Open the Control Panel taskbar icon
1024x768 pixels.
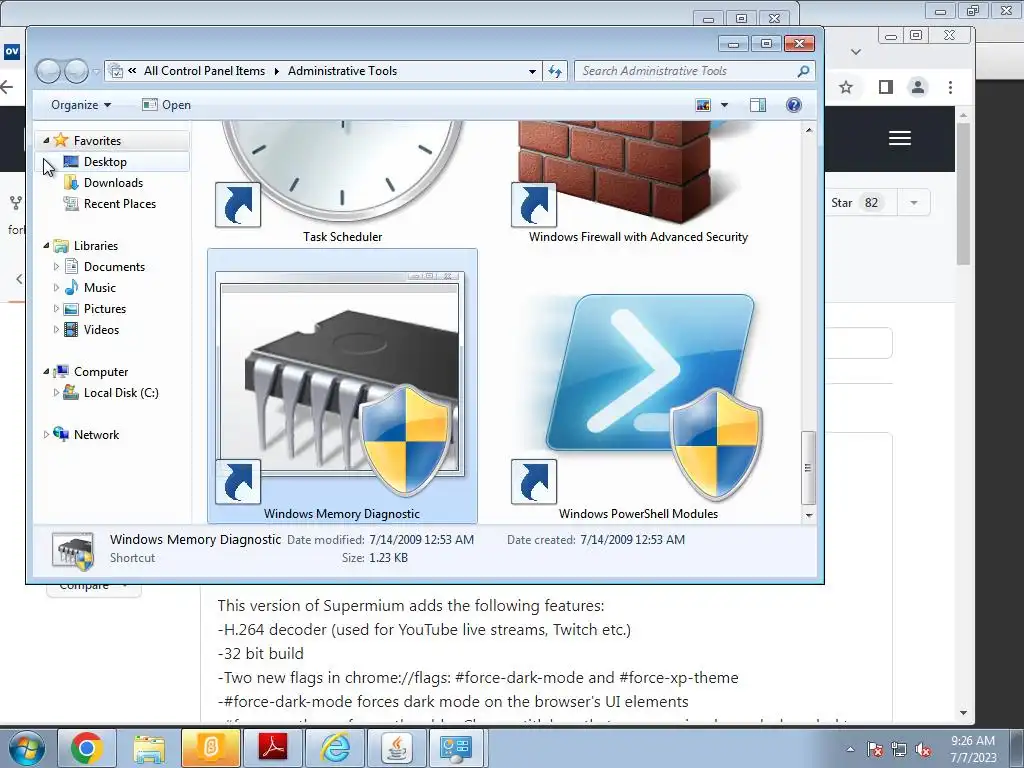456,748
